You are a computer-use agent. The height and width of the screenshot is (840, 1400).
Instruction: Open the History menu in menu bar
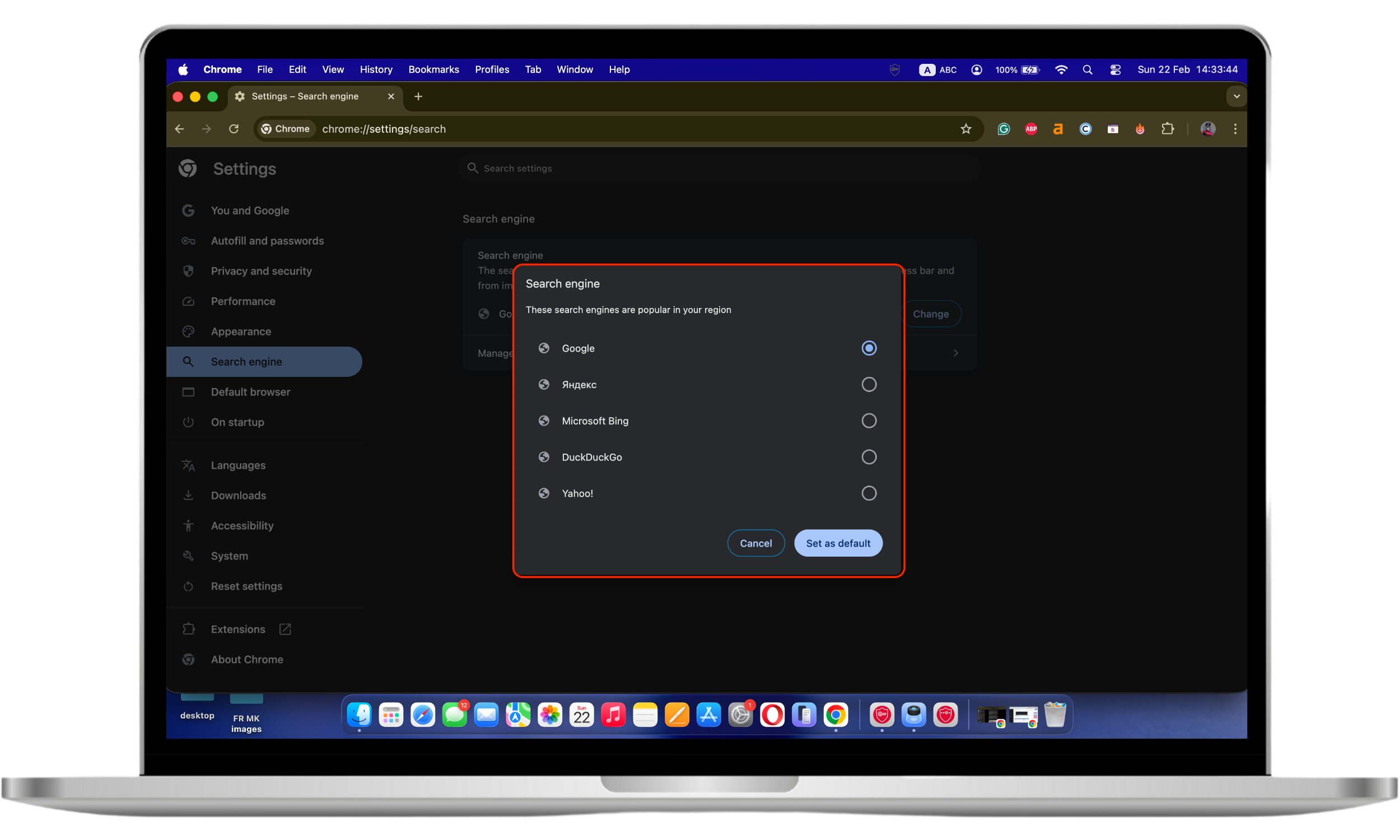[376, 69]
